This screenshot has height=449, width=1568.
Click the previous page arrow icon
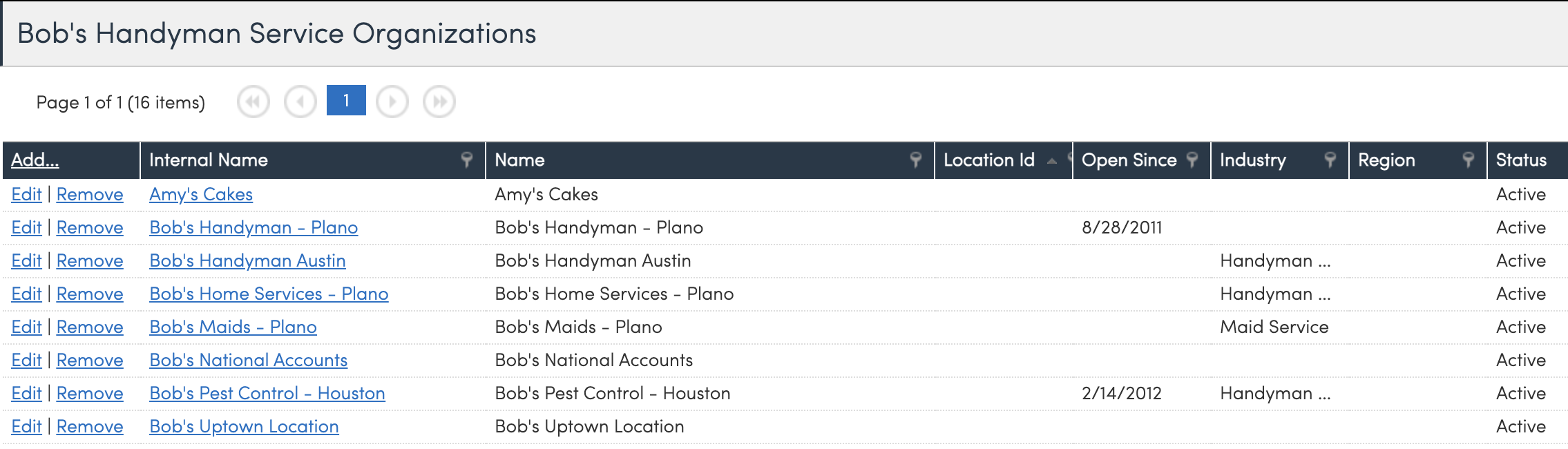(x=300, y=102)
